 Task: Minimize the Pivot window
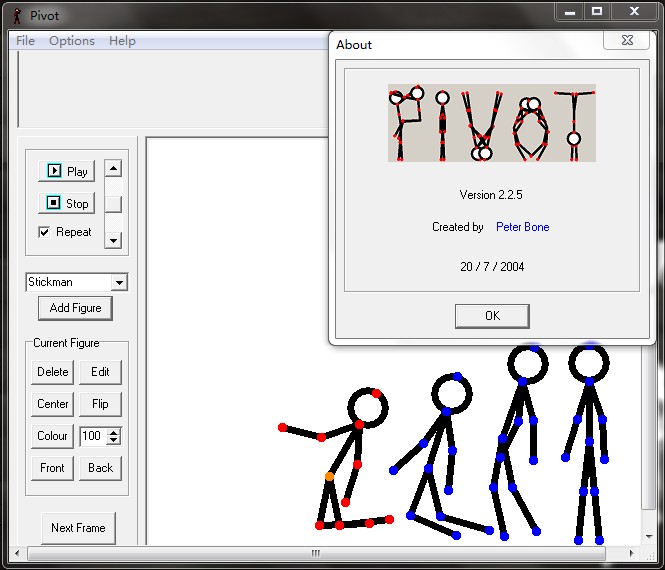coord(570,11)
